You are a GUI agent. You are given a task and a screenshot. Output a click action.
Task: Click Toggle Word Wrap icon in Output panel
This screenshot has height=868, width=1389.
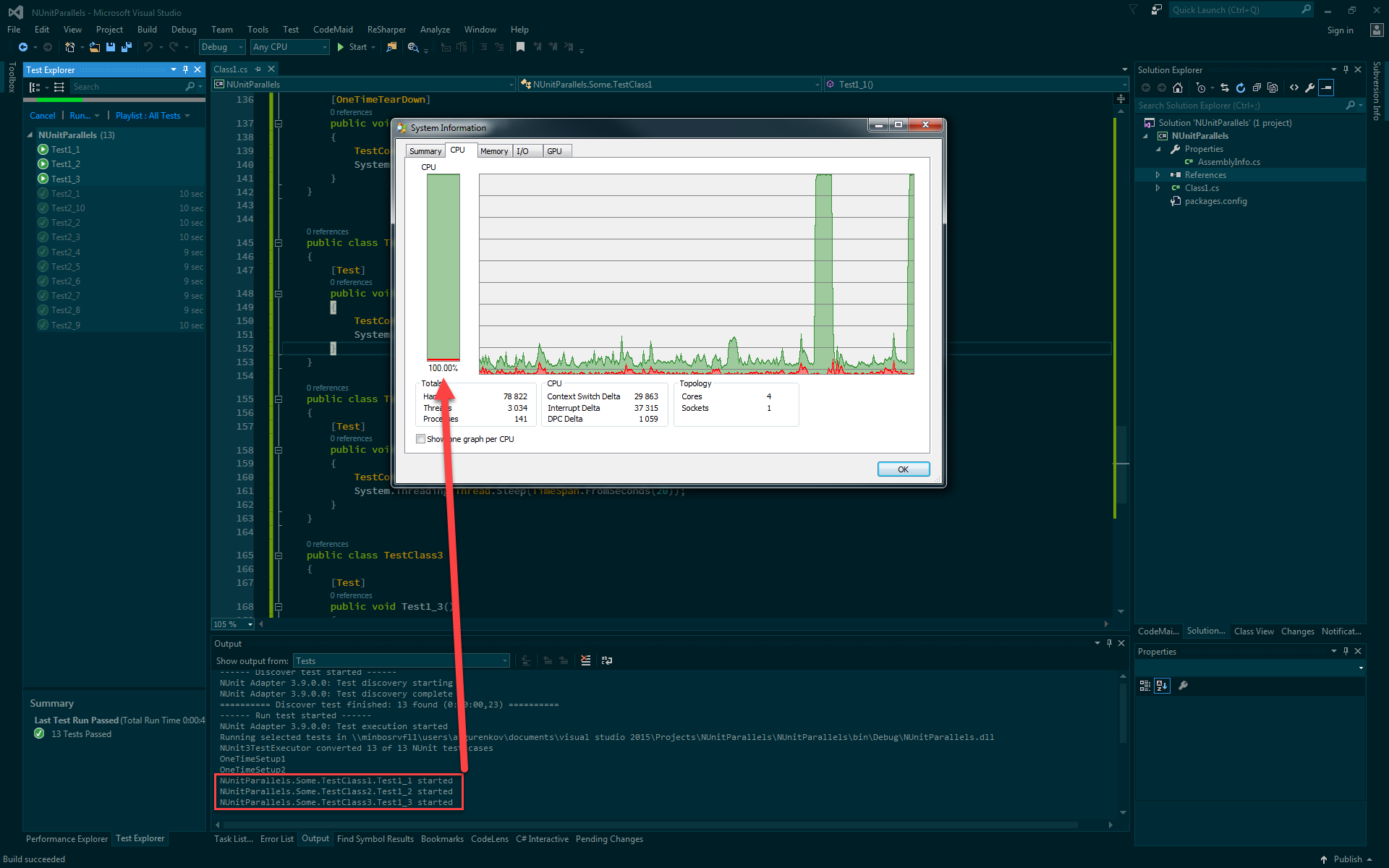coord(607,660)
